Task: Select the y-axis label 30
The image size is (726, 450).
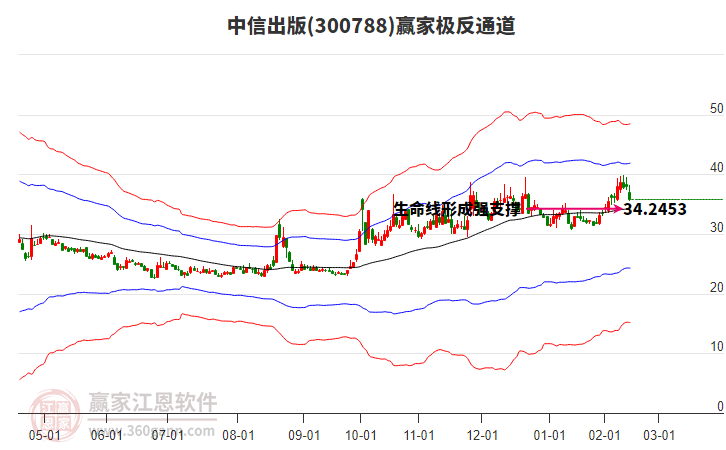Action: 716,228
